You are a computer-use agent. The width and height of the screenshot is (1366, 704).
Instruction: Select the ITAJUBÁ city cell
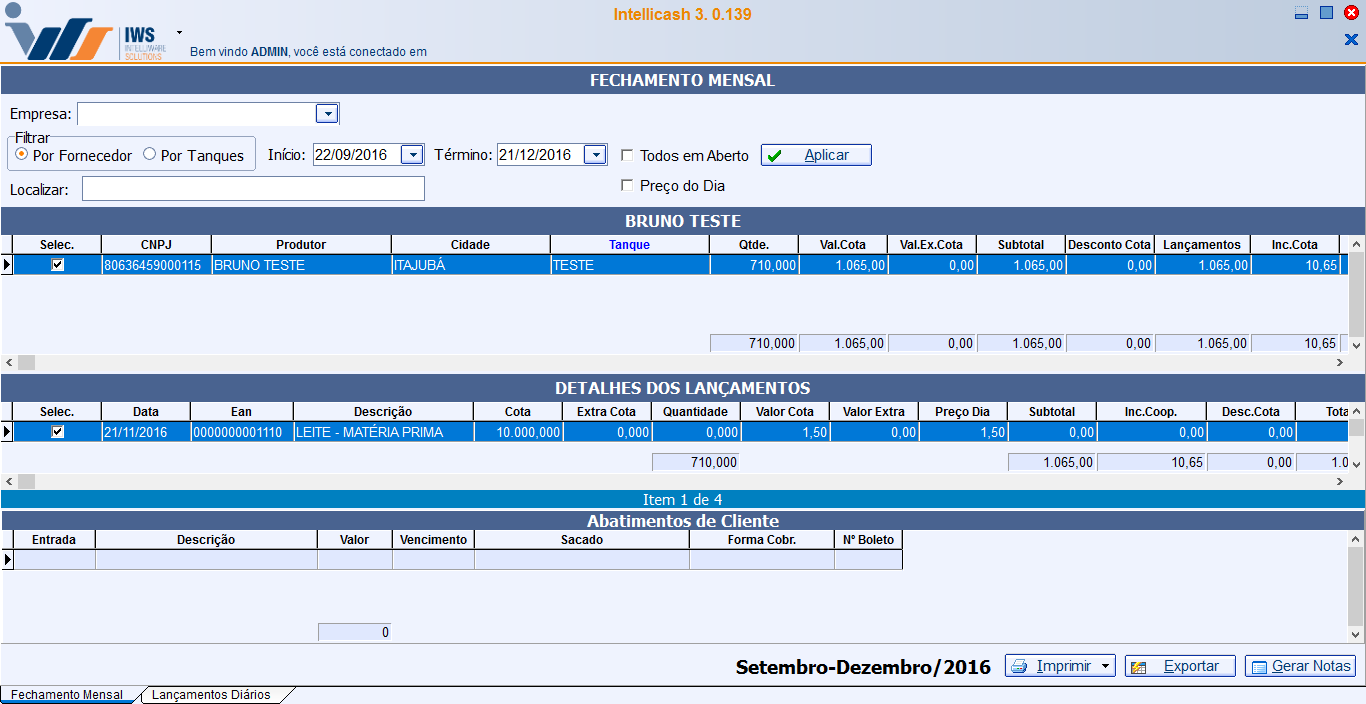click(471, 265)
